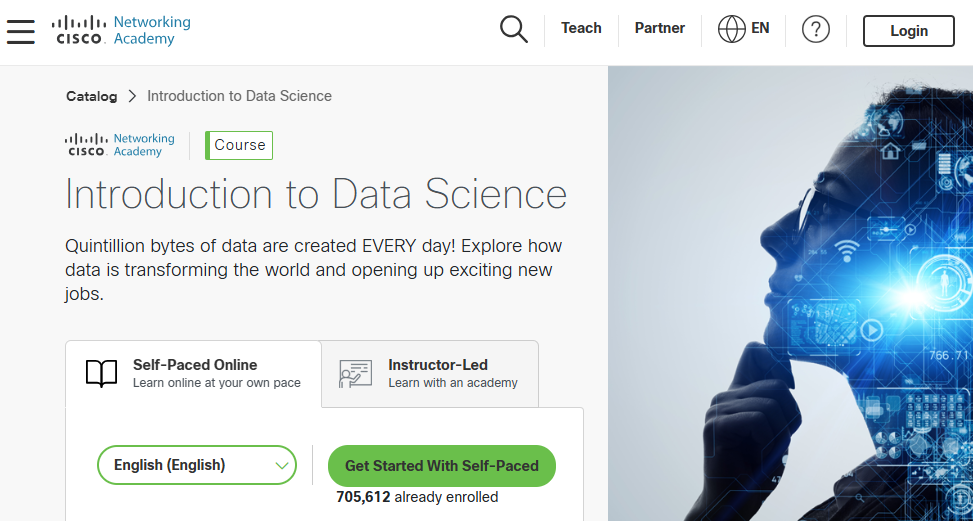
Task: Open the Teach menu item
Action: point(581,29)
